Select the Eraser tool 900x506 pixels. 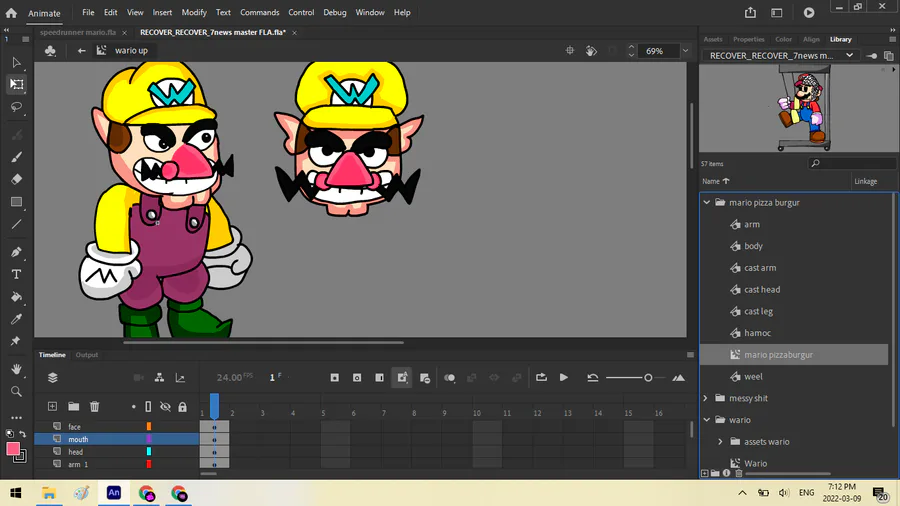click(16, 179)
